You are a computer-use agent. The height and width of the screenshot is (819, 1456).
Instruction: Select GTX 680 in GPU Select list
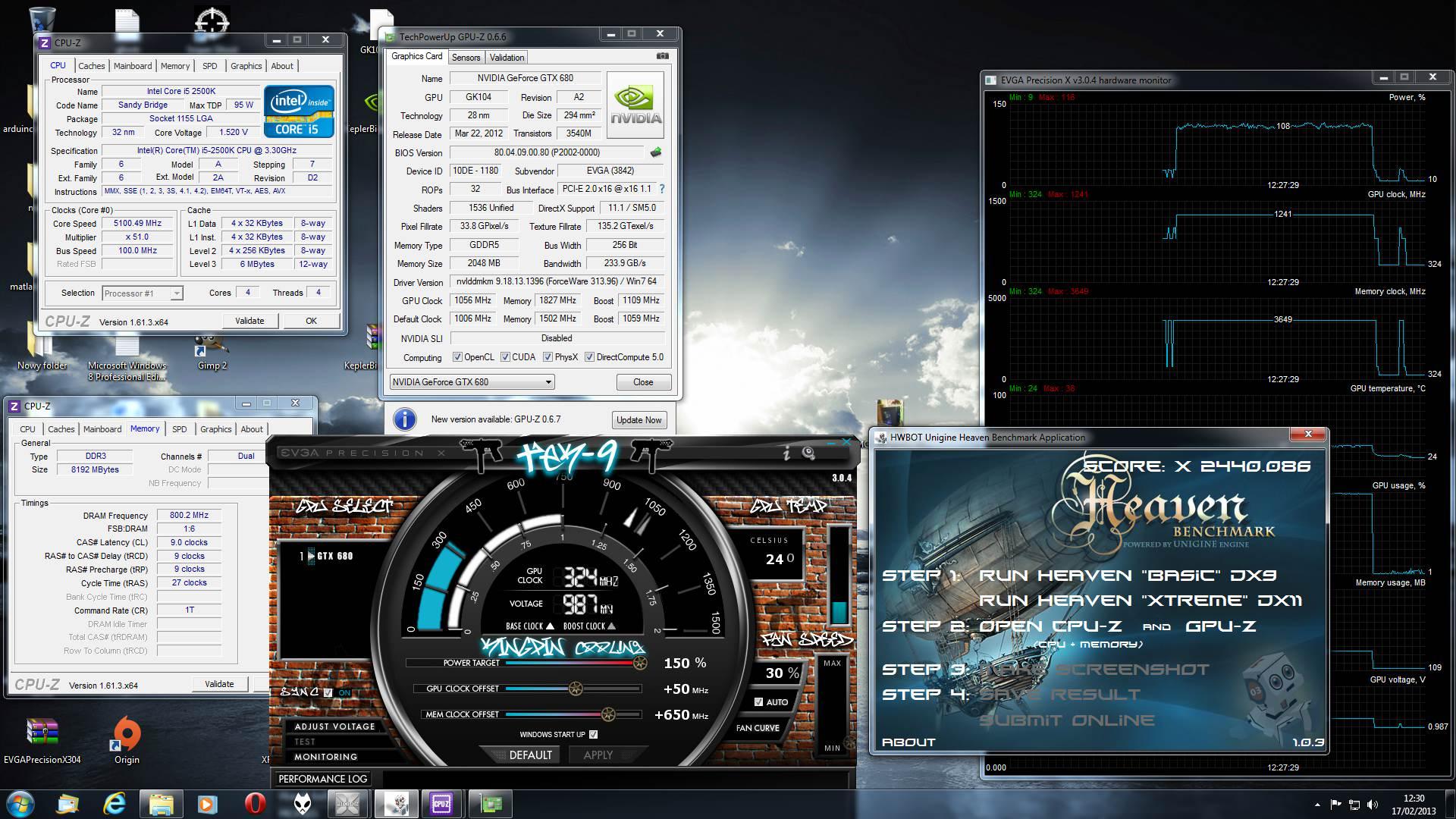326,556
